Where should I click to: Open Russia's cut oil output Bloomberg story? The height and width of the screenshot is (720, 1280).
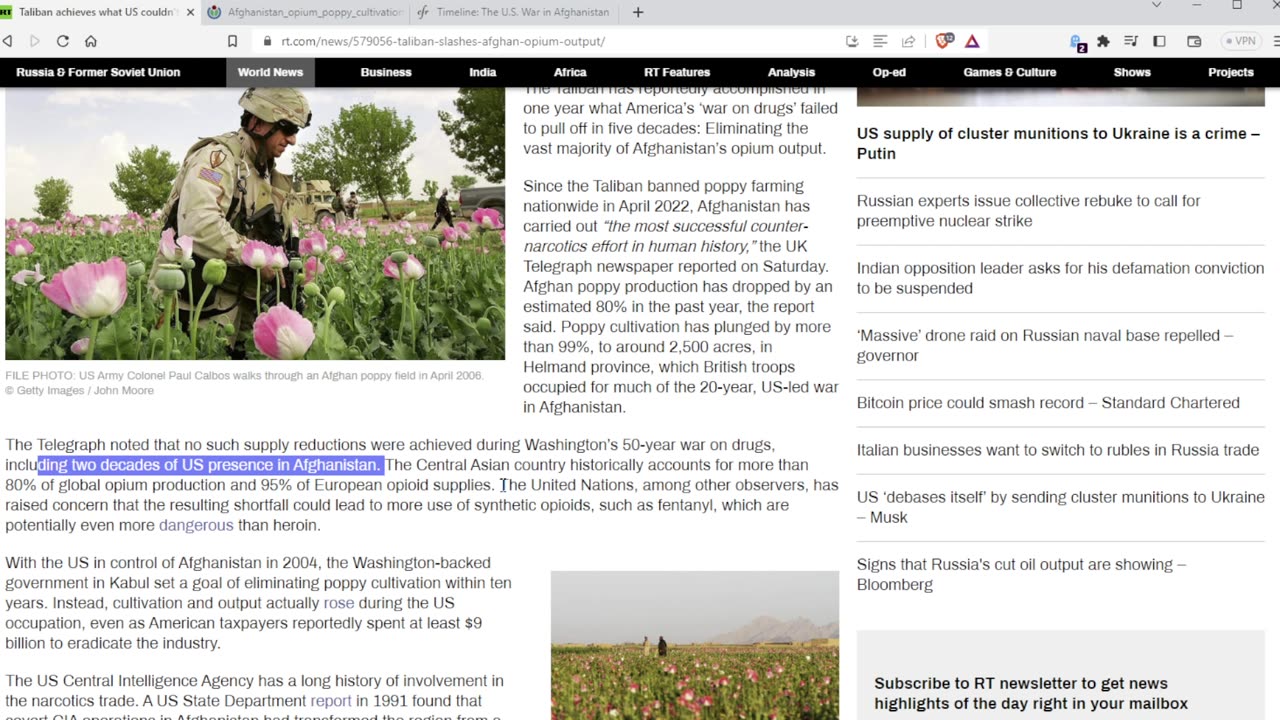[x=1021, y=574]
